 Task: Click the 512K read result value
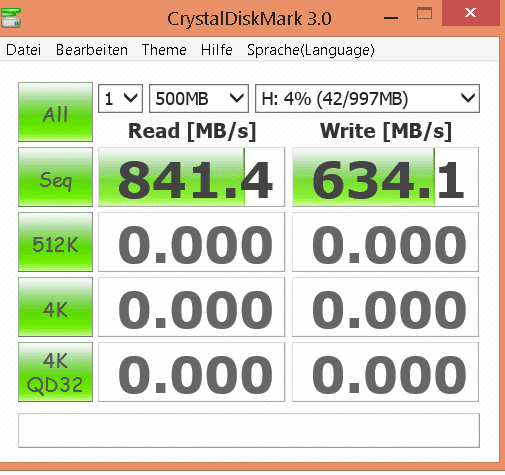point(191,242)
